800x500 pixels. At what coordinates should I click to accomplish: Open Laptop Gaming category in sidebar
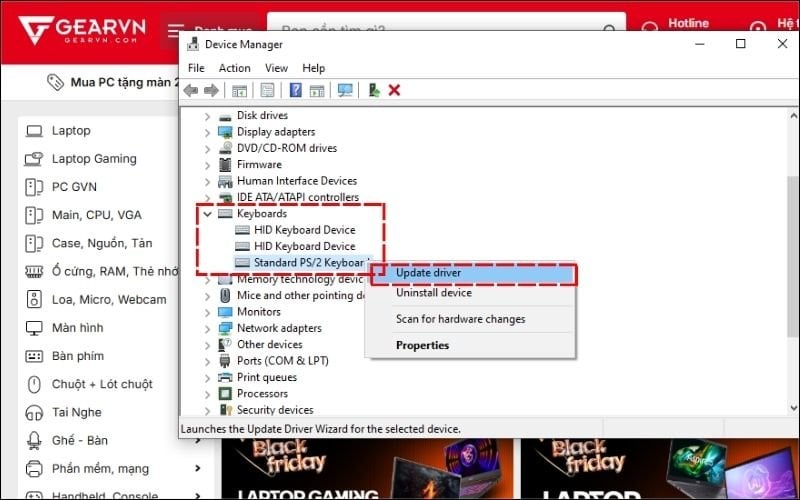[94, 159]
